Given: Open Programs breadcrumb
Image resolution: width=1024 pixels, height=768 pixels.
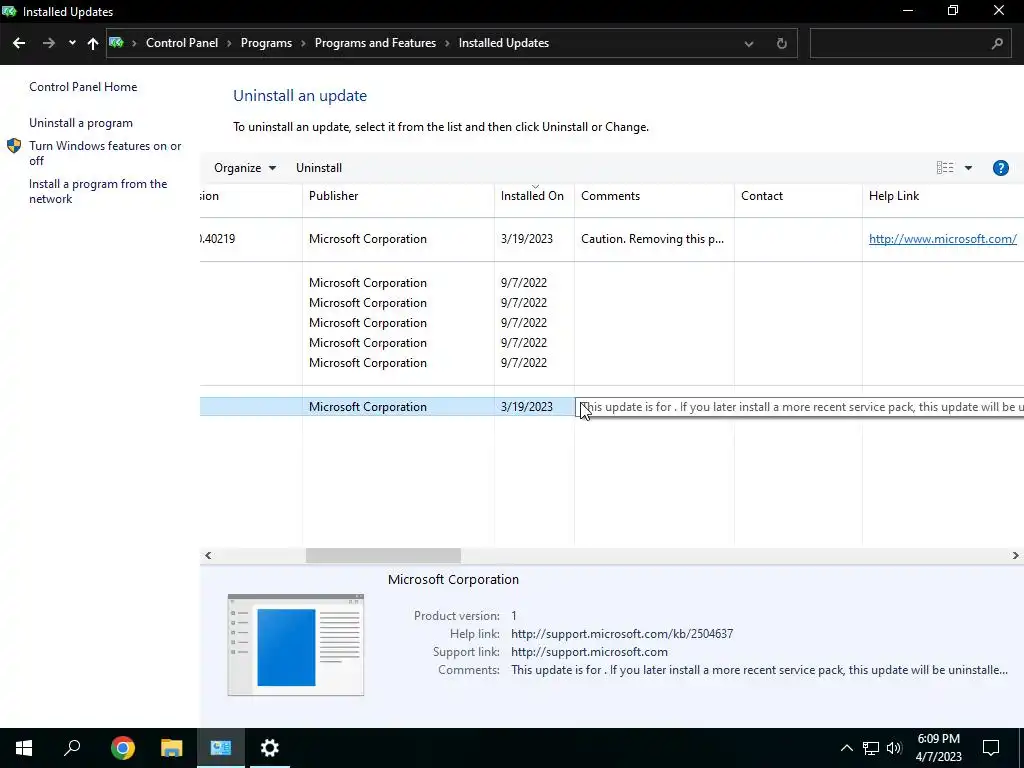Looking at the screenshot, I should point(266,43).
